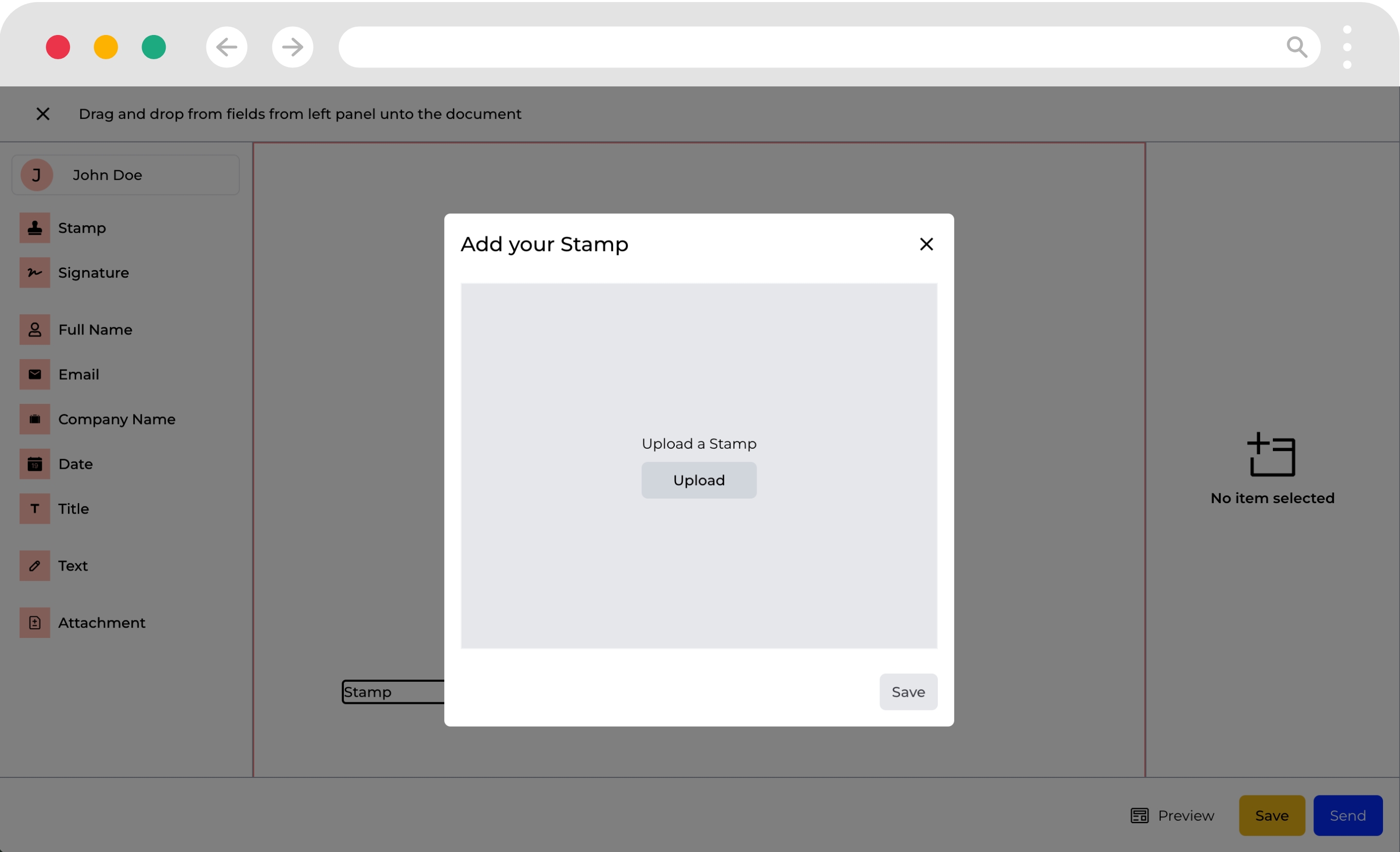This screenshot has width=1400, height=852.
Task: Open the John Doe recipient selector
Action: (x=125, y=175)
